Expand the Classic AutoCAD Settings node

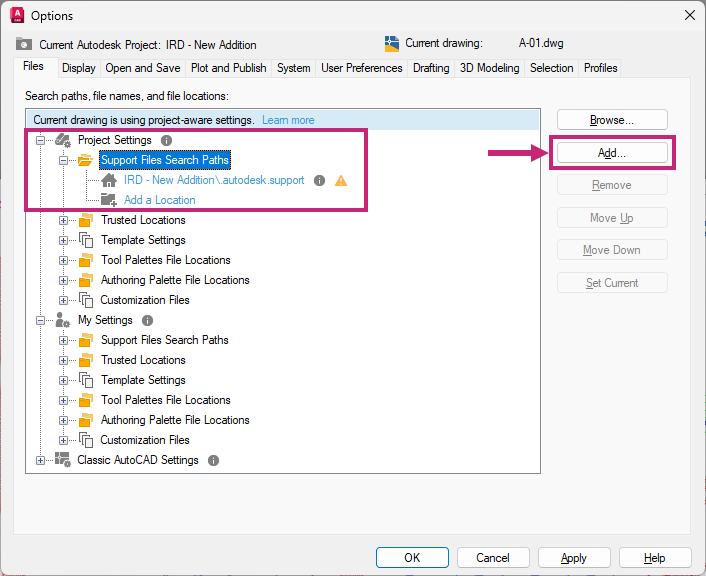pos(41,460)
